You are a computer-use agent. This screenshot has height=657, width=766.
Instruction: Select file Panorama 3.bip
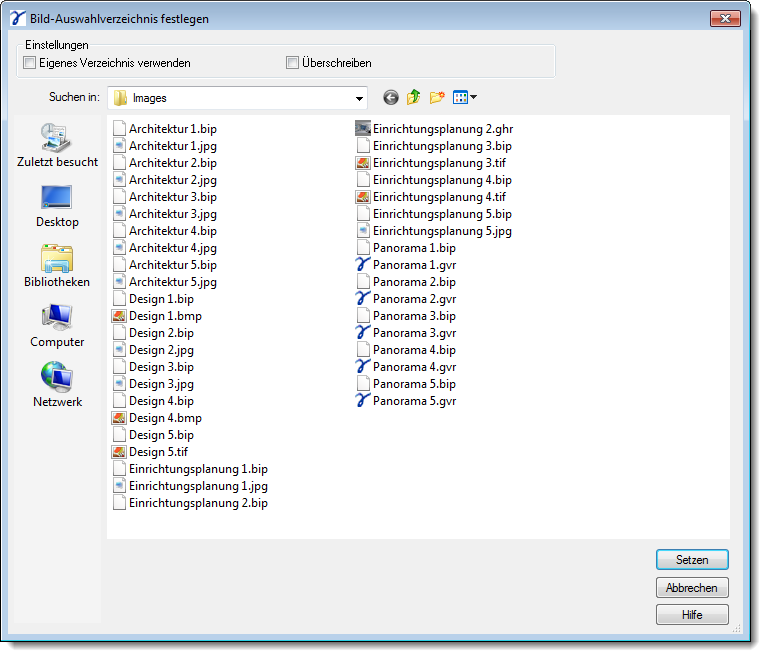[x=406, y=316]
